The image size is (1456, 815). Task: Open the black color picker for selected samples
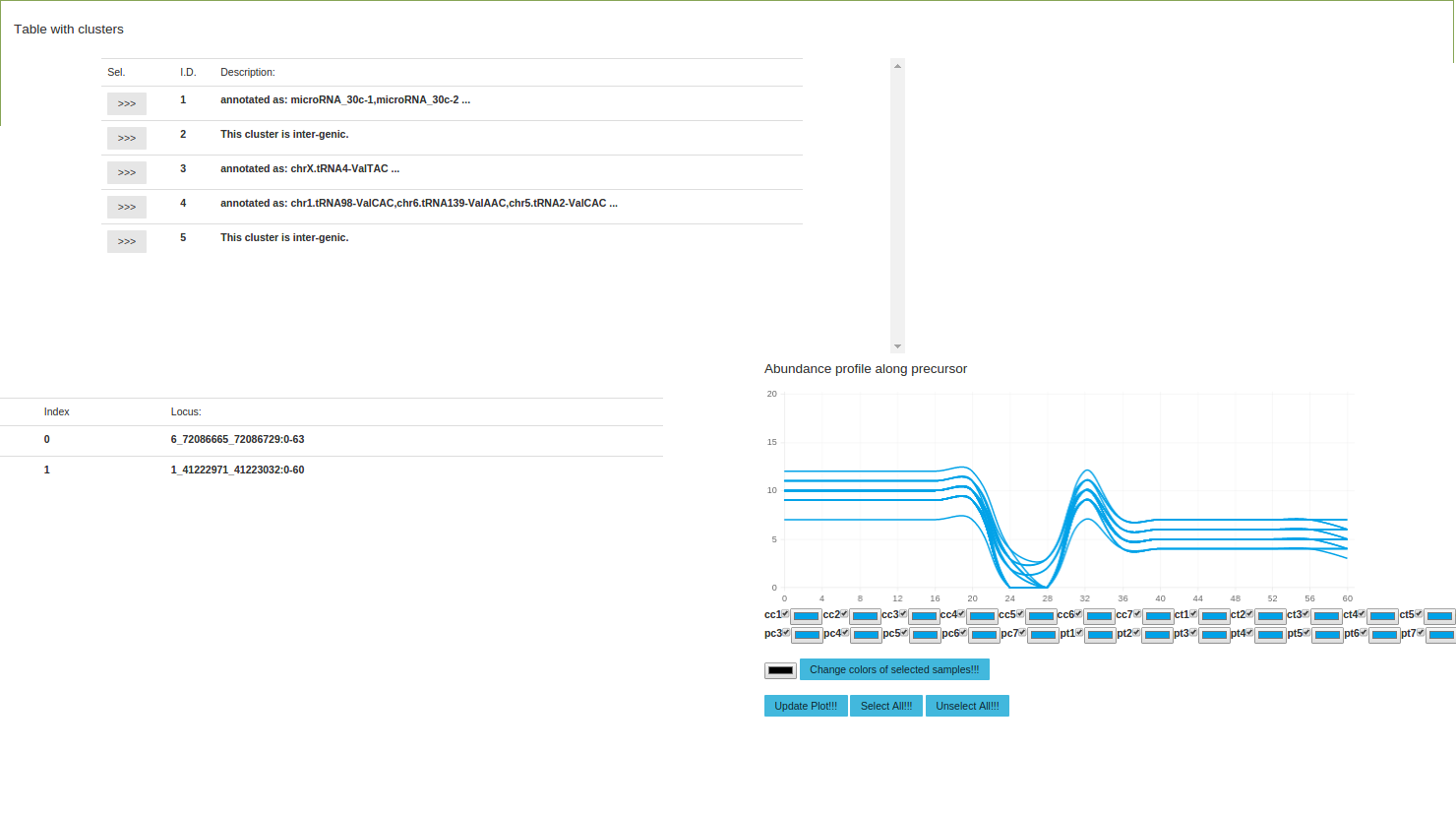tap(780, 670)
